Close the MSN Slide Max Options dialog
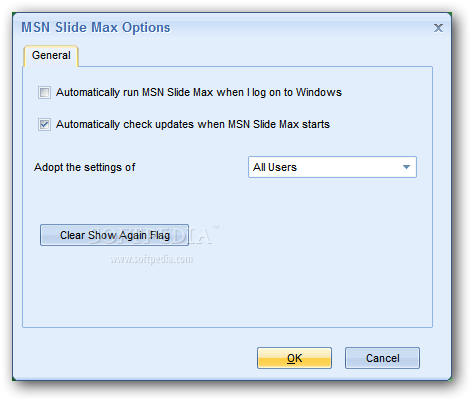 [x=438, y=28]
